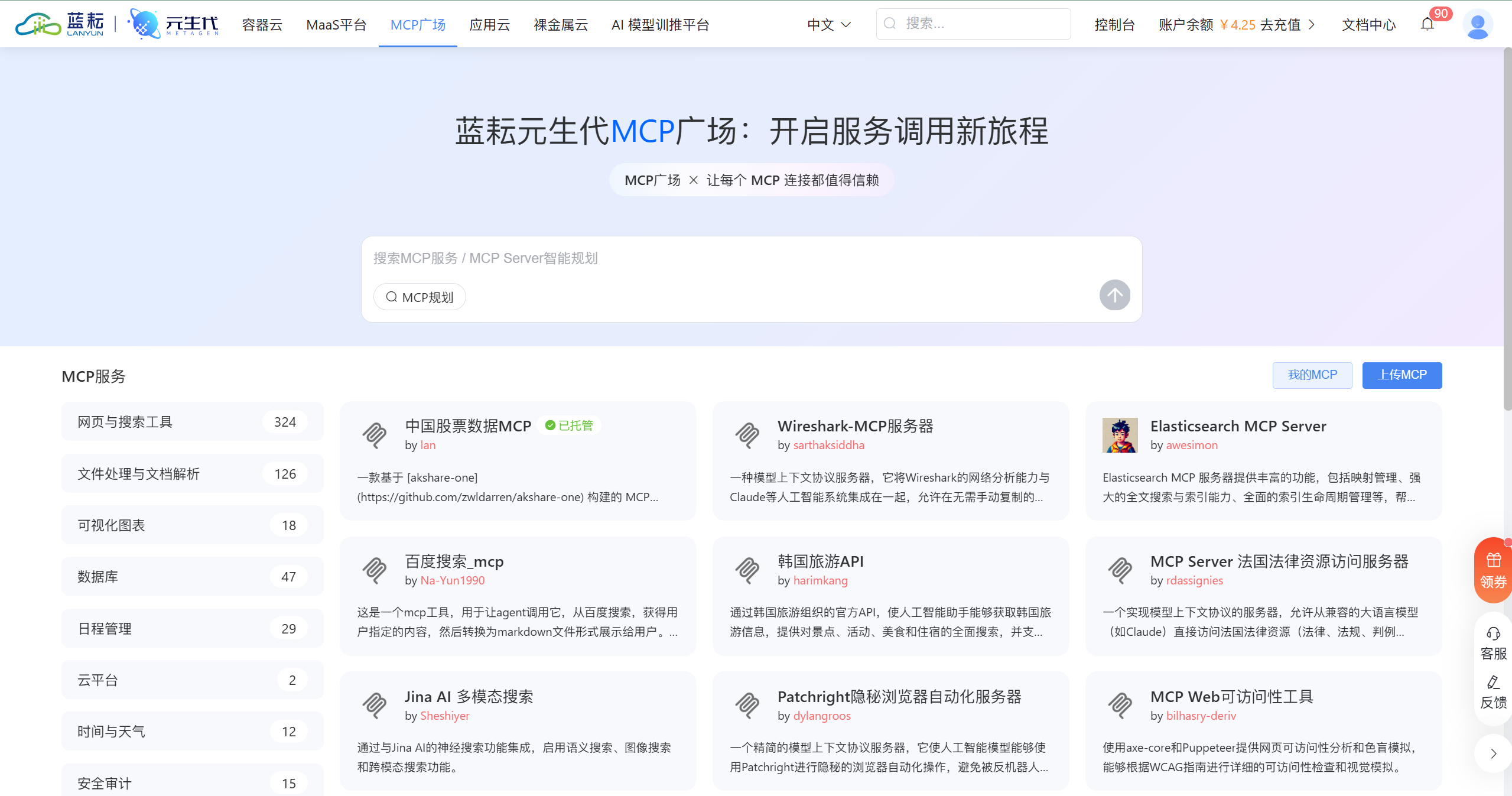Toggle the MCP规划 search mode chip
This screenshot has height=796, width=1512.
pyautogui.click(x=420, y=297)
